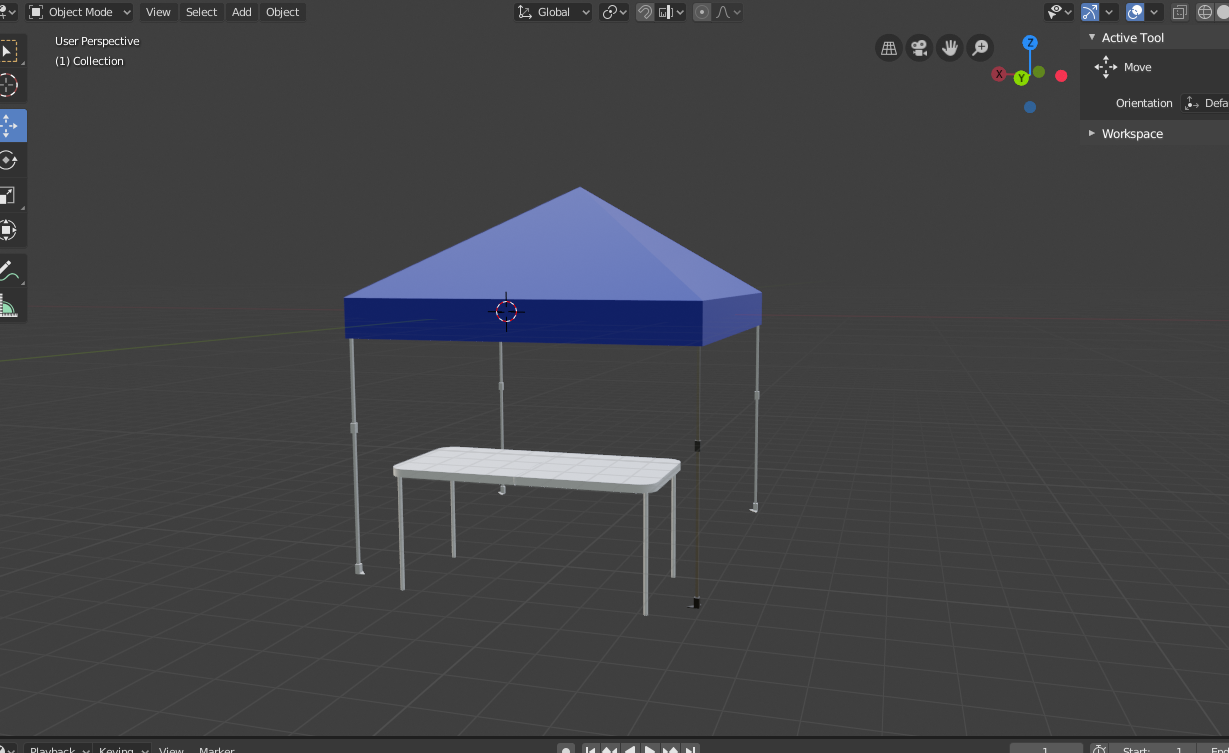Toggle show gizmos button
Screen dimensions: 1229x753
1090,12
